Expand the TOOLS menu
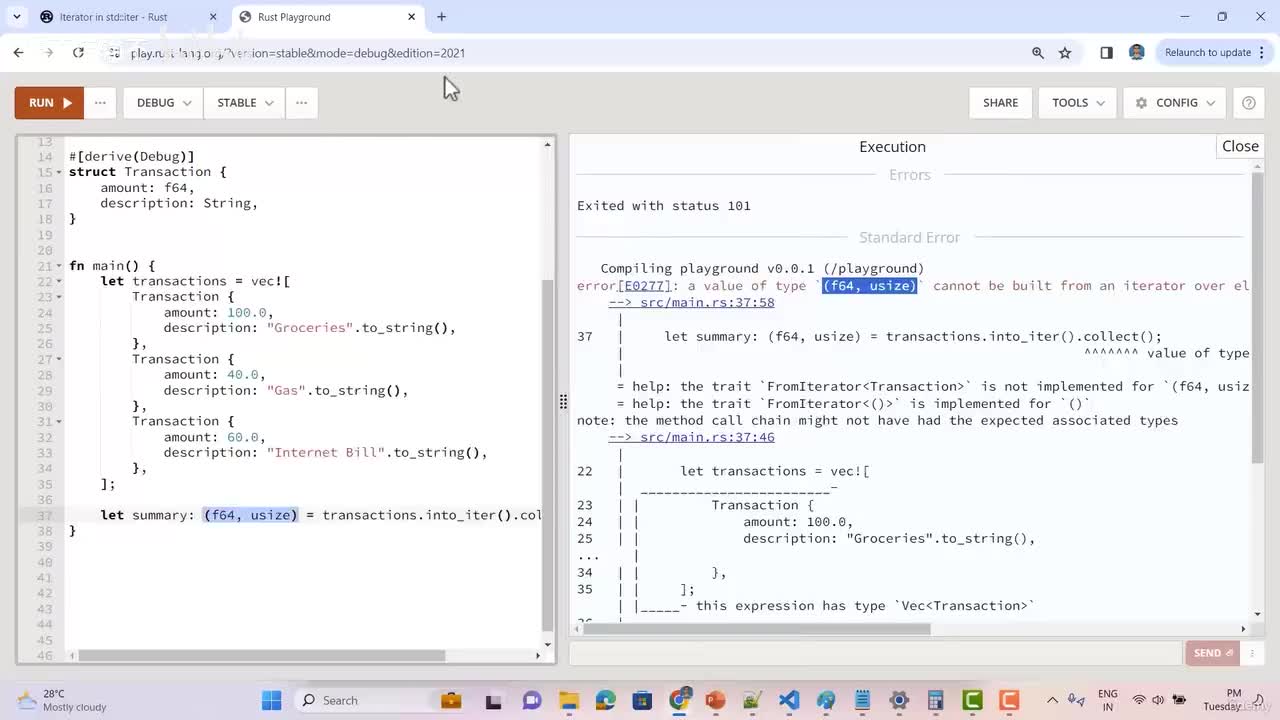The height and width of the screenshot is (720, 1280). pos(1078,103)
